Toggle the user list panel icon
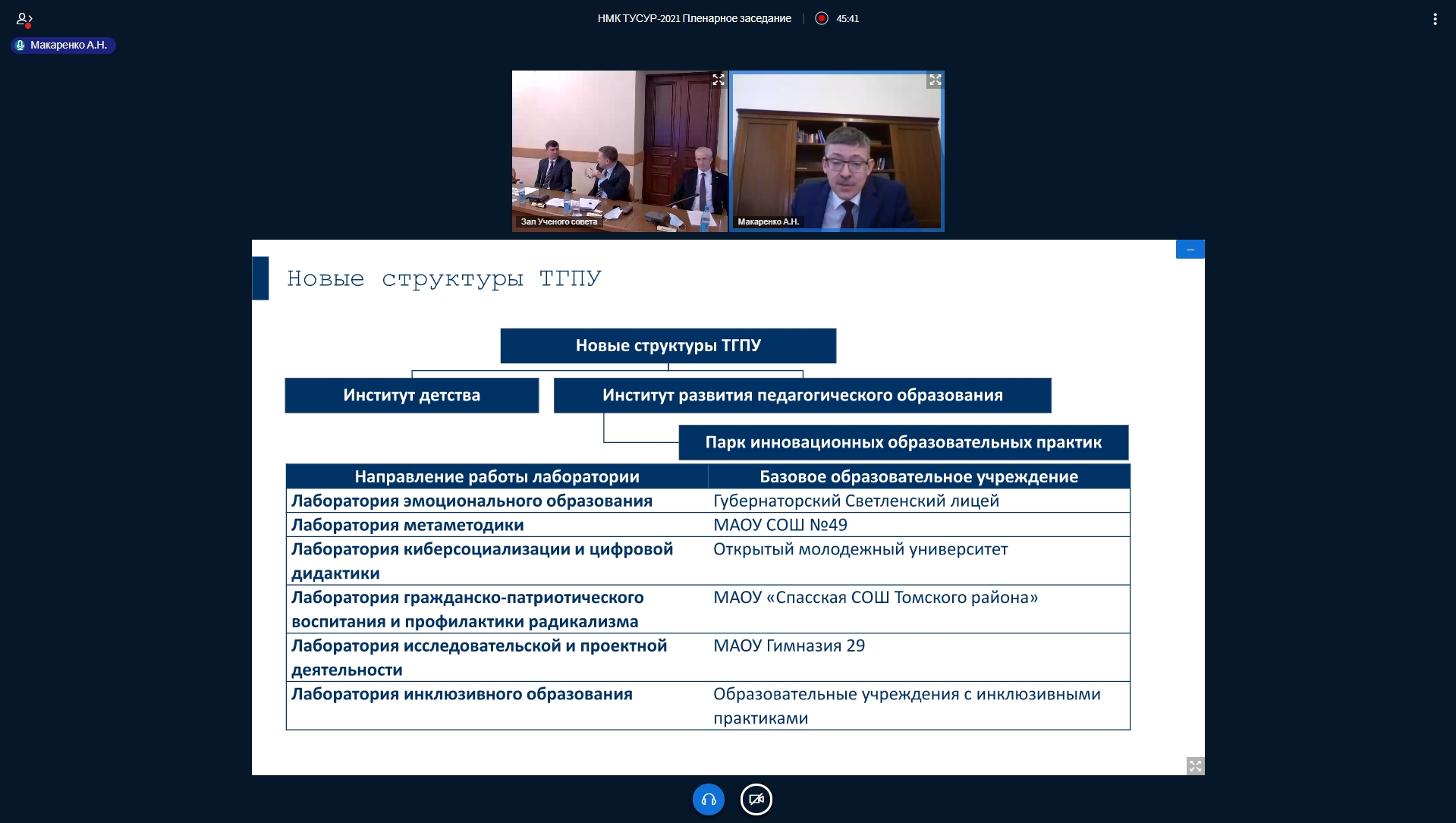 tap(24, 19)
